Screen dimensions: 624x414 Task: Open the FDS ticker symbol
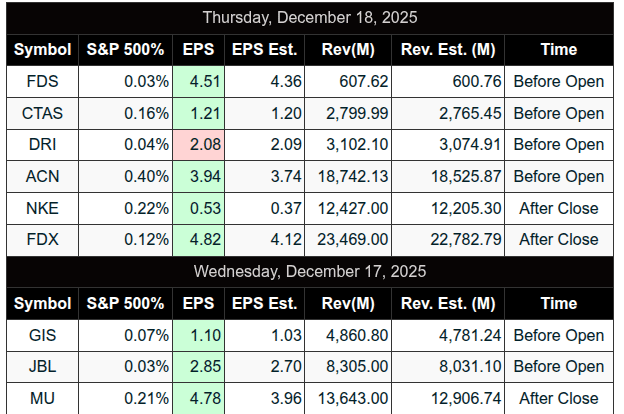click(x=42, y=81)
